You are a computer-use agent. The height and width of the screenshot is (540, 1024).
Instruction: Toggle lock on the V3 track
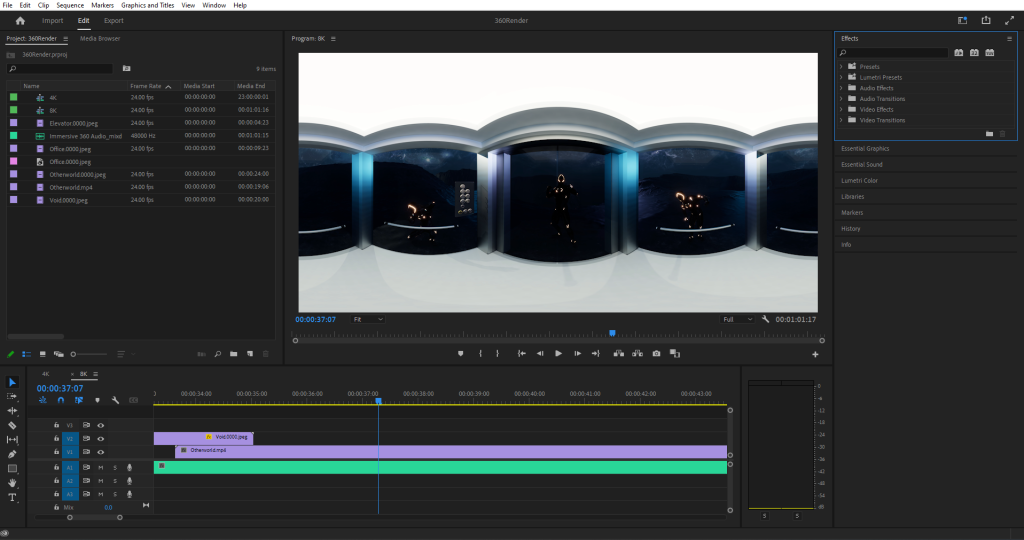(56, 425)
